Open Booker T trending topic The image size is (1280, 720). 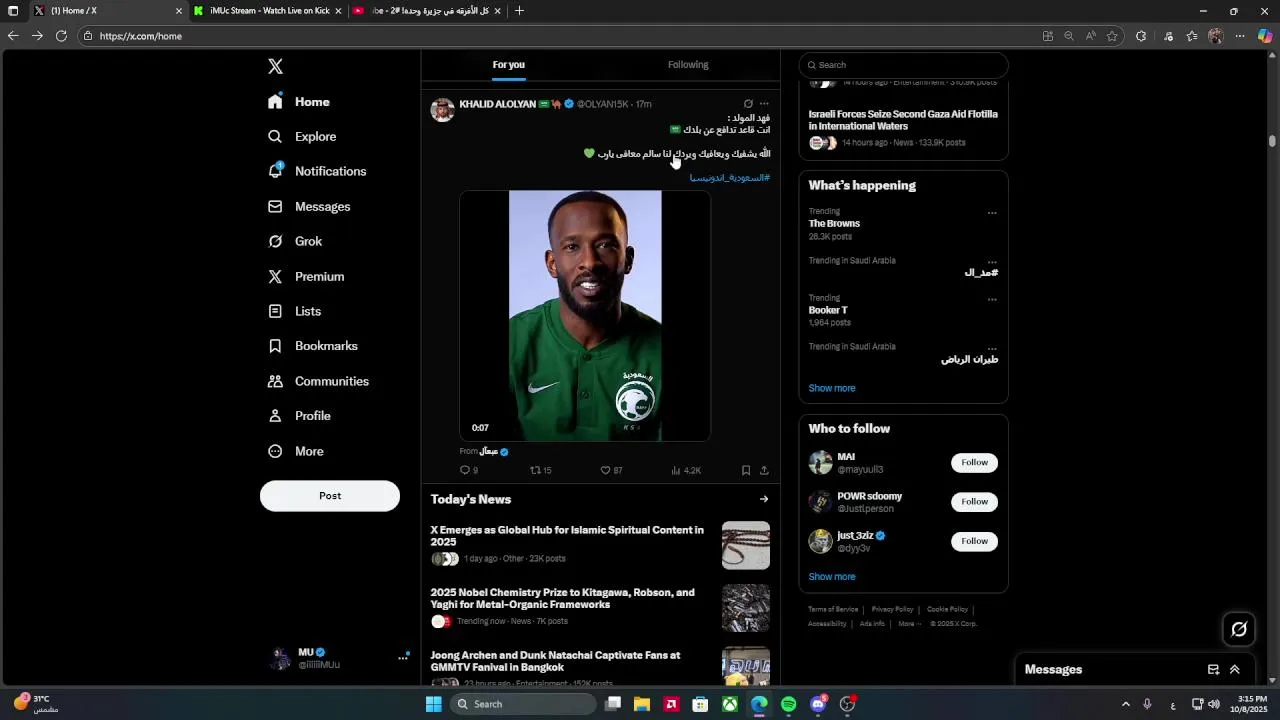coord(828,311)
